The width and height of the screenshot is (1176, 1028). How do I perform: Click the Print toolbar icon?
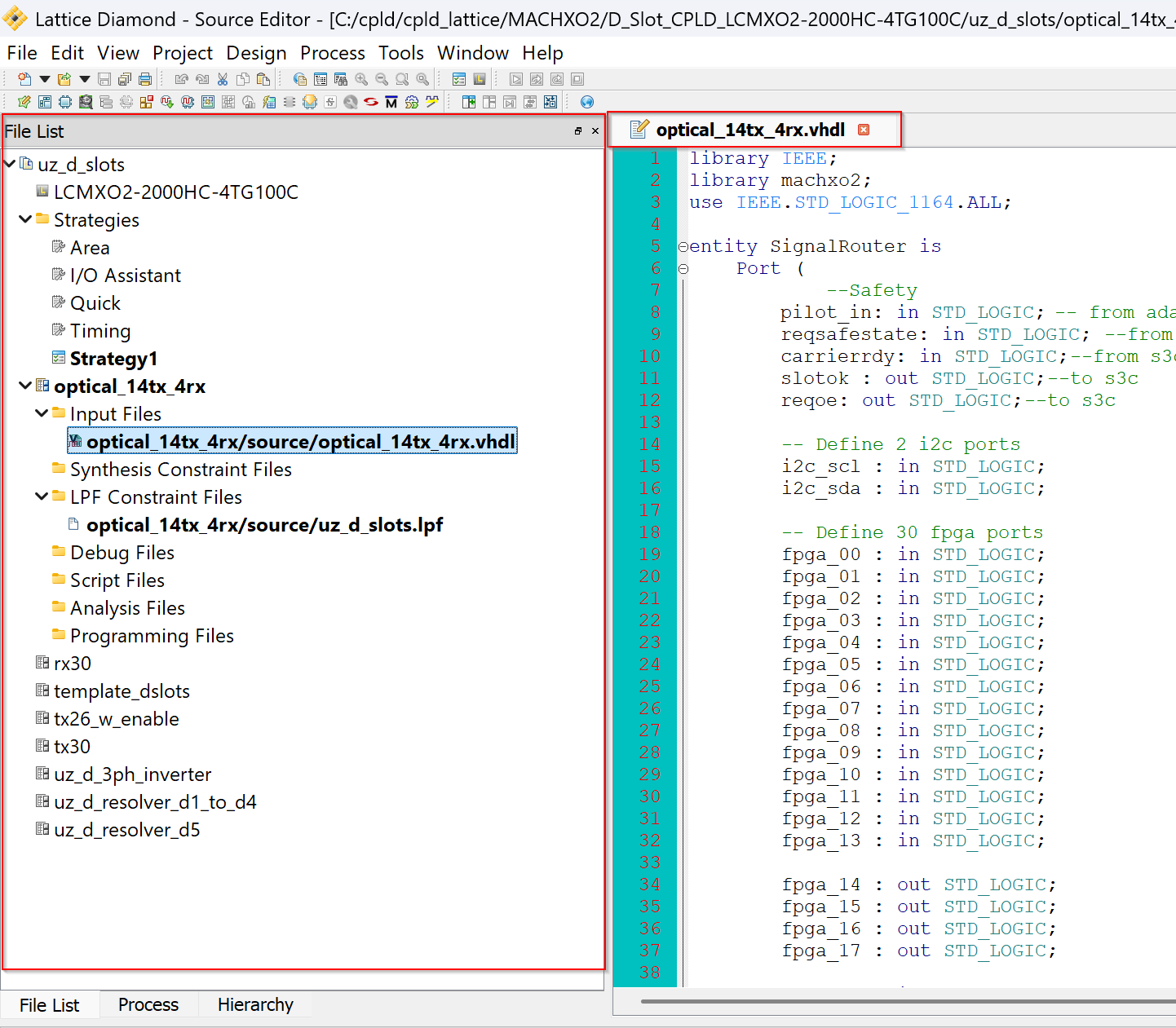click(145, 79)
